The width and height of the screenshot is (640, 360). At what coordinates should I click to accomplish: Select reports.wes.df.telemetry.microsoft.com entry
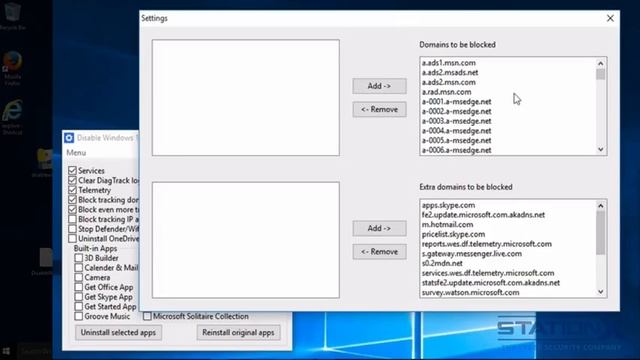point(487,244)
